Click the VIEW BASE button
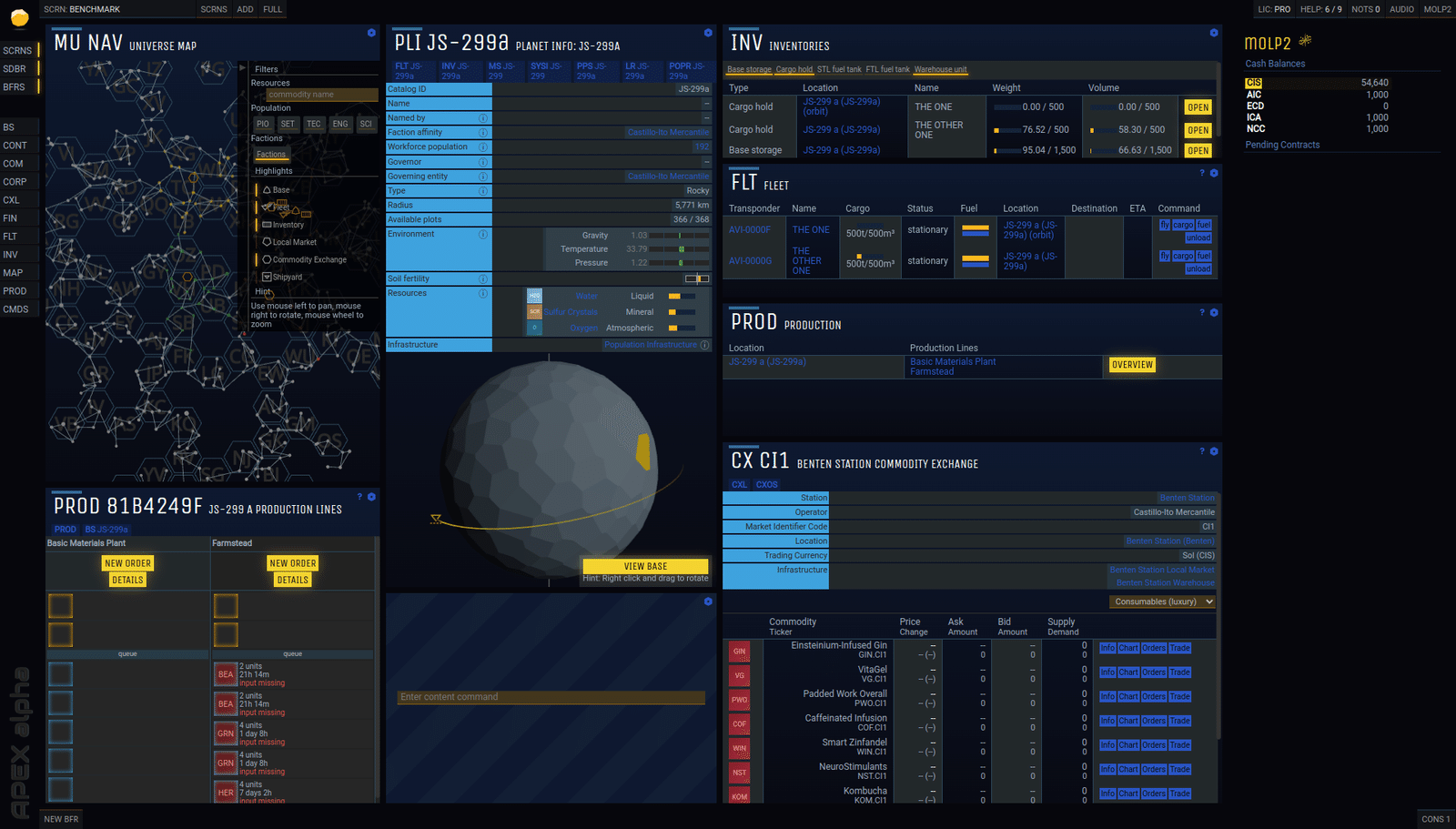 [x=645, y=566]
